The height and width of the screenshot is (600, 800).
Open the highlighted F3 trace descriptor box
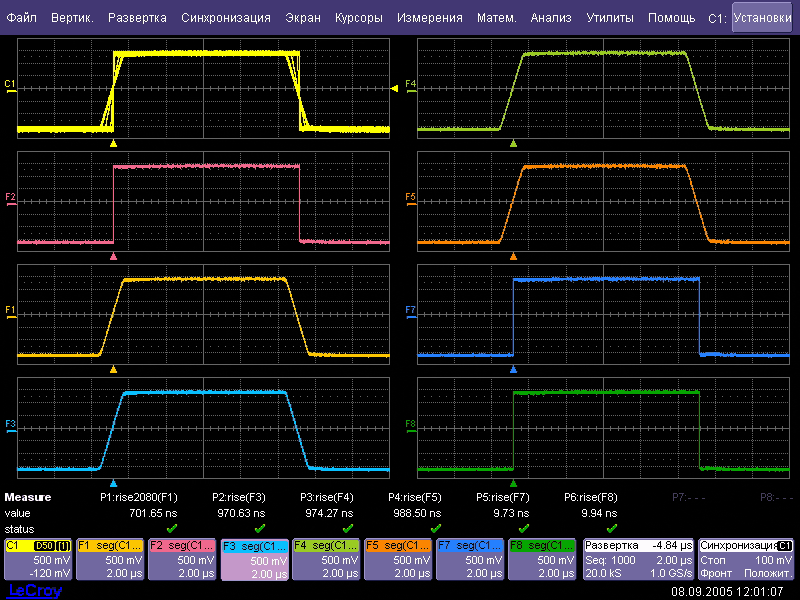point(254,559)
